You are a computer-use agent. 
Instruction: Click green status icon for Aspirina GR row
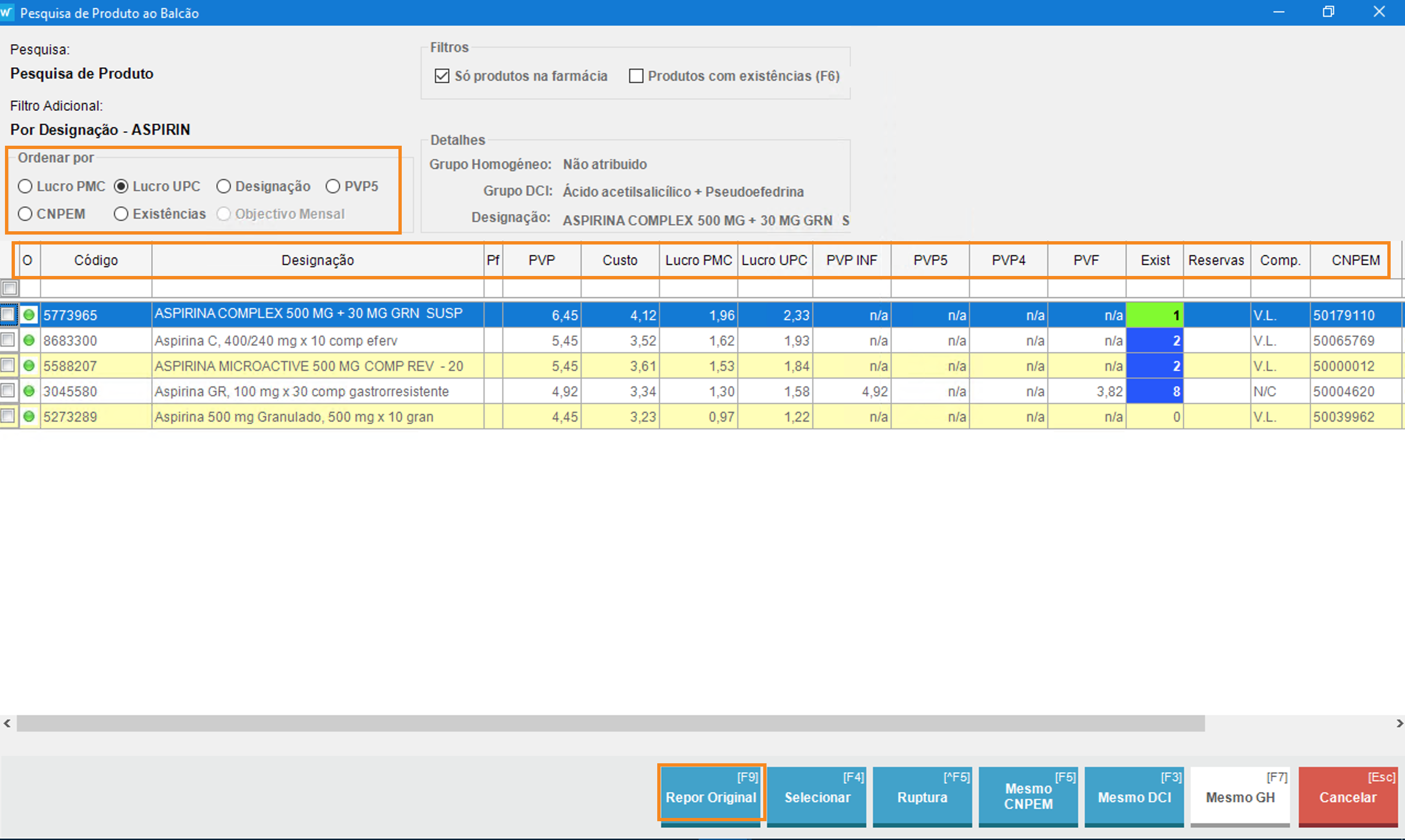29,391
